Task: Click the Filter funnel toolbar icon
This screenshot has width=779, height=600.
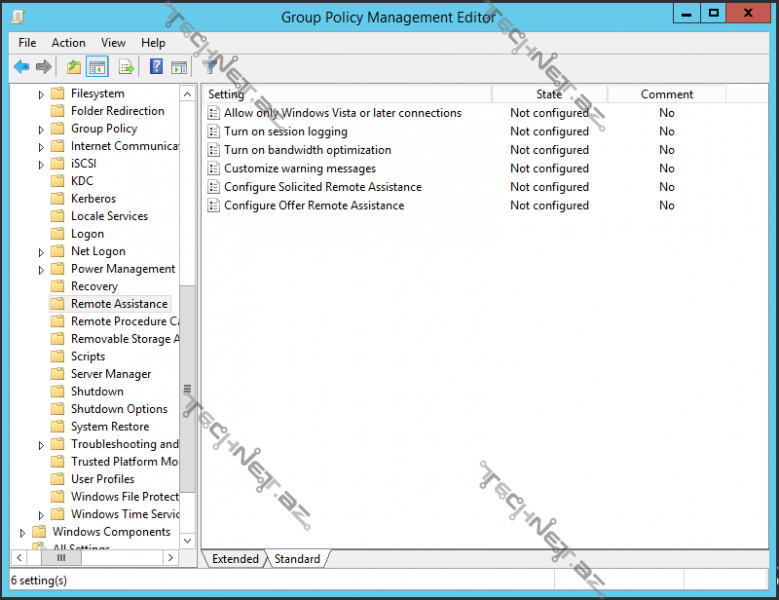Action: point(210,67)
